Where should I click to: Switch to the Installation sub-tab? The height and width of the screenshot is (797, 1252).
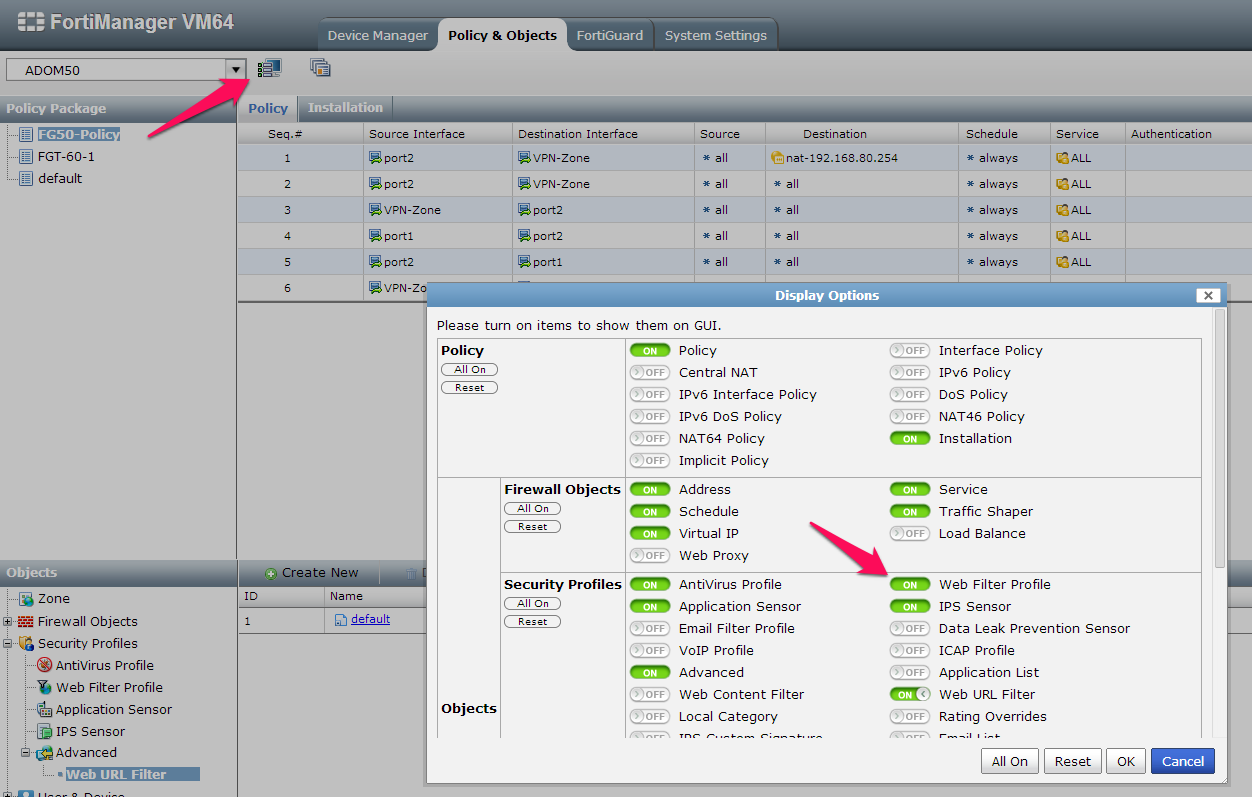point(345,108)
